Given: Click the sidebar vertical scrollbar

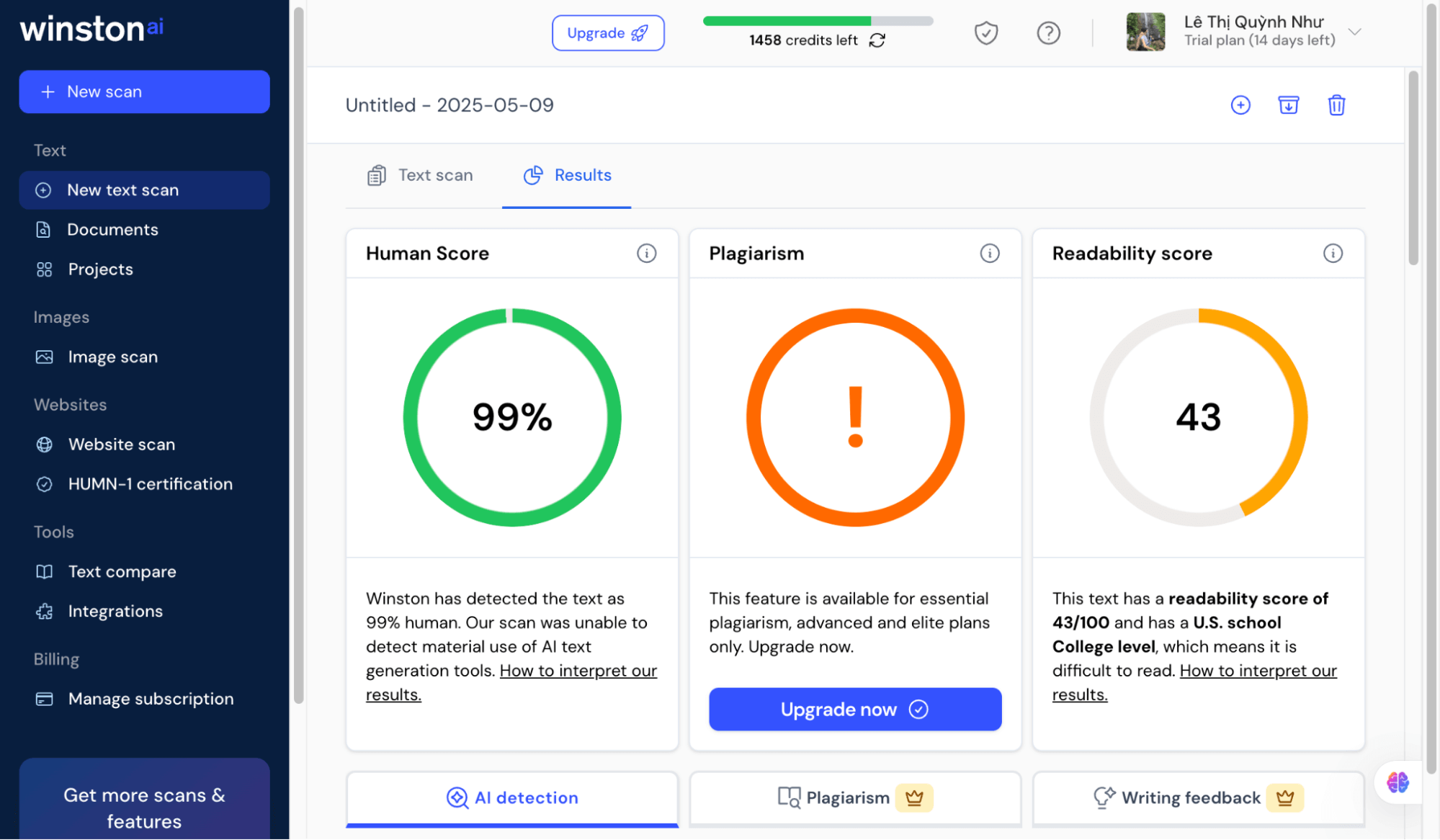Looking at the screenshot, I should 298,355.
